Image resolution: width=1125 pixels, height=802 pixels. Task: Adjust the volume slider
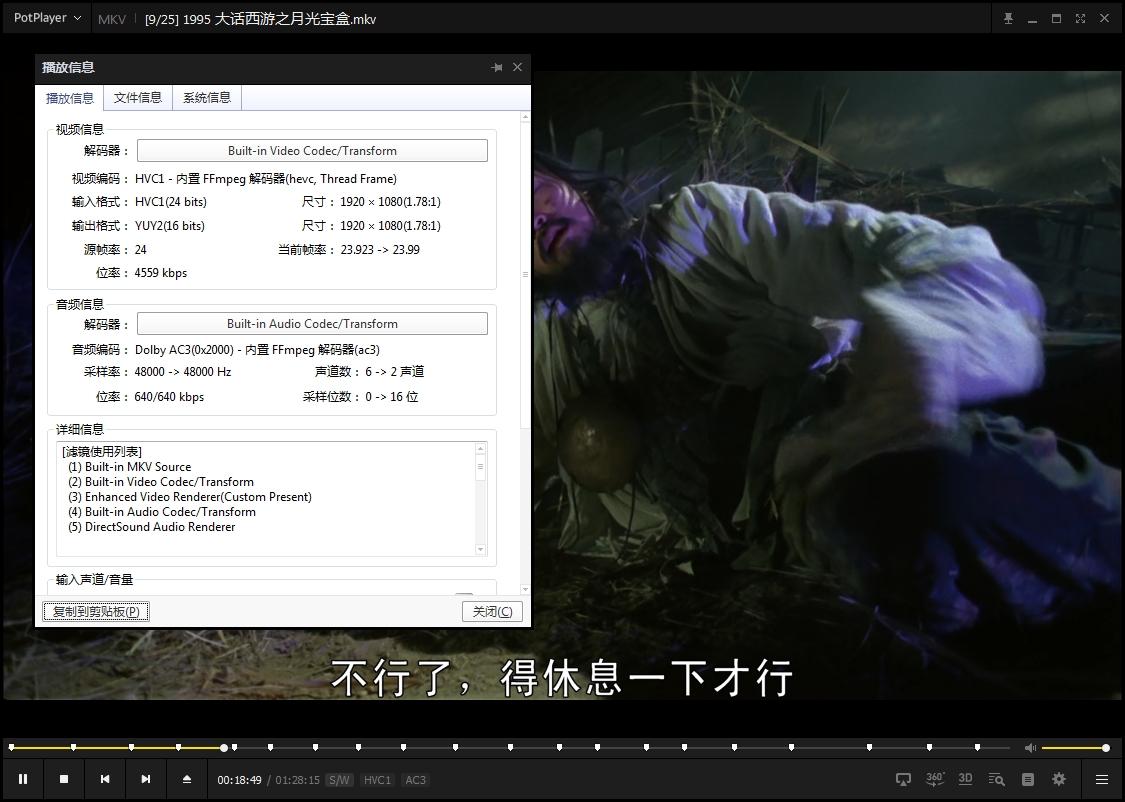coord(1074,748)
